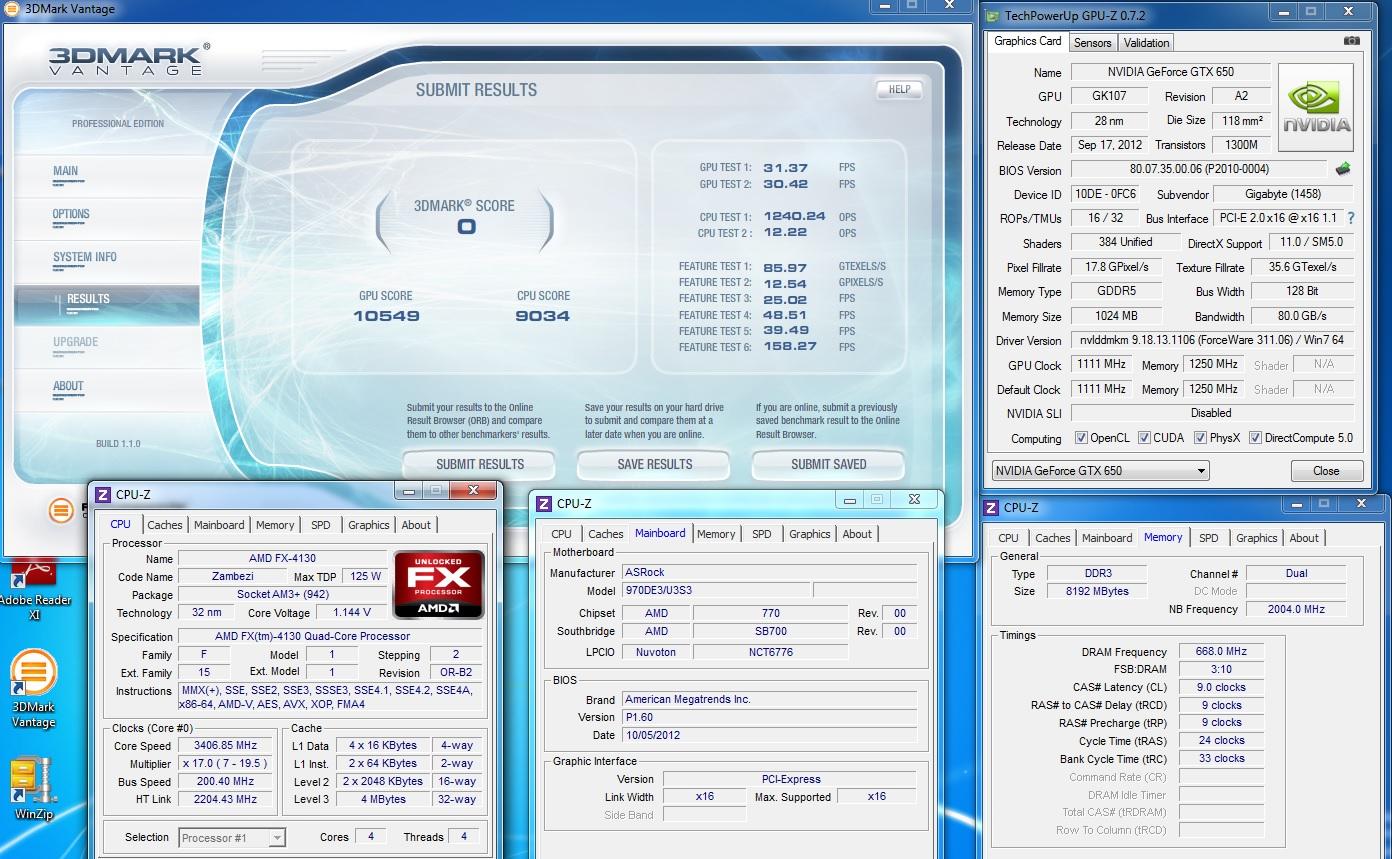Click the Memory Size 8192 MBytes value
1392x859 pixels.
point(1099,591)
